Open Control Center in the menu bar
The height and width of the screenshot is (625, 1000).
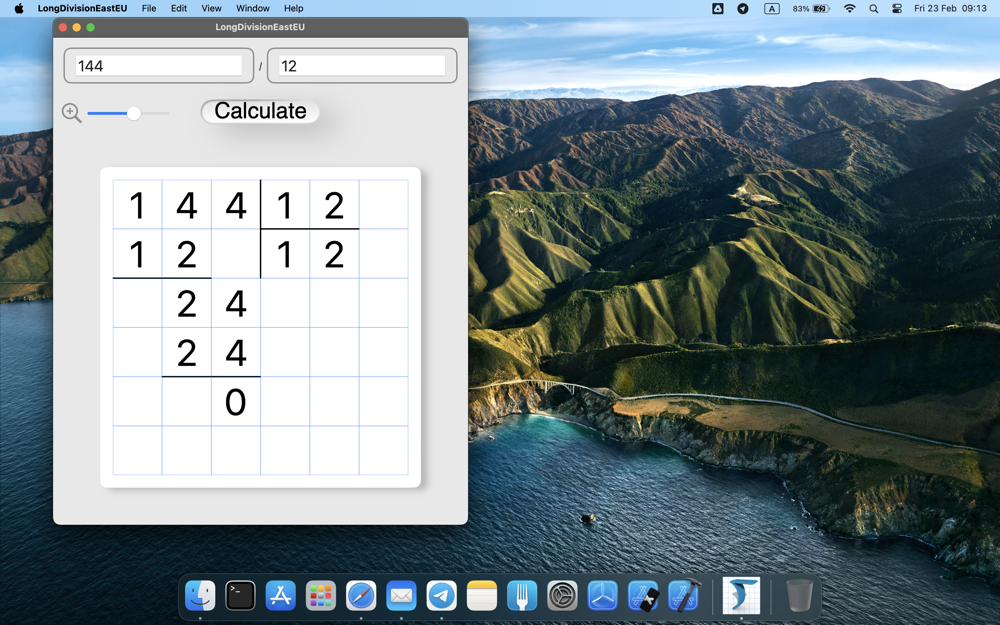pos(897,8)
